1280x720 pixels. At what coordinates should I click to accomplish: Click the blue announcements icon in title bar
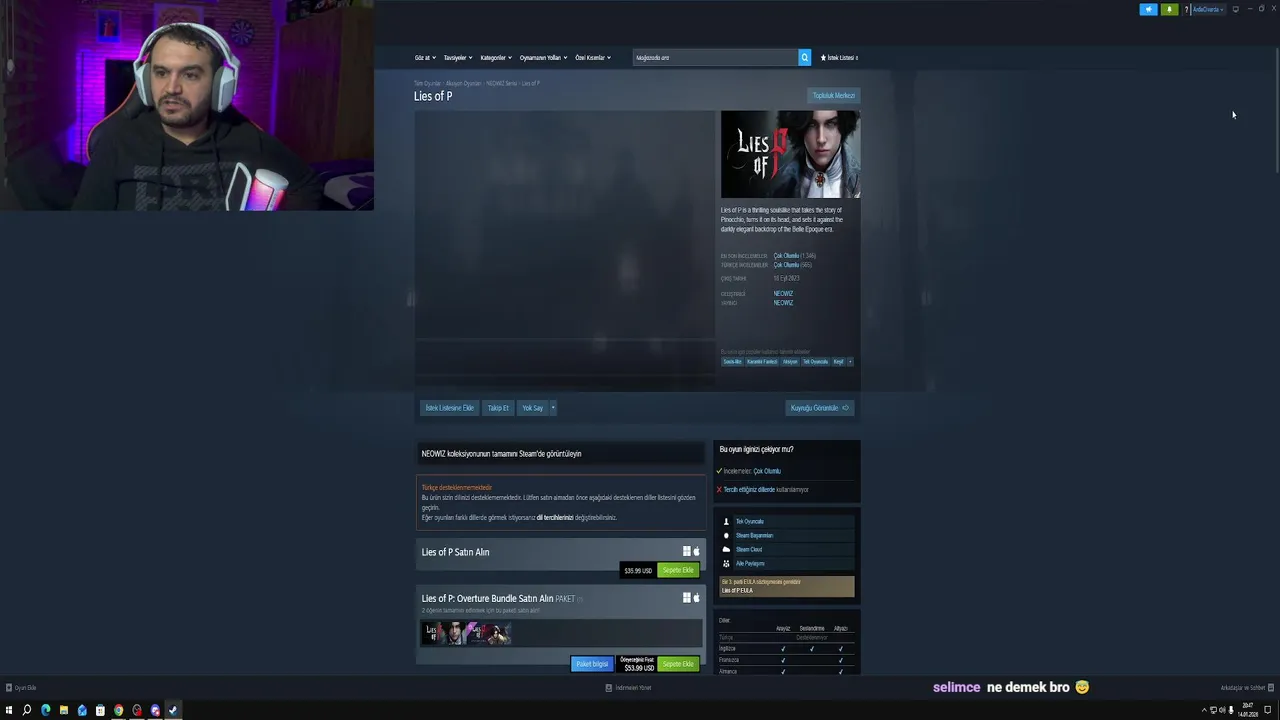[1149, 10]
